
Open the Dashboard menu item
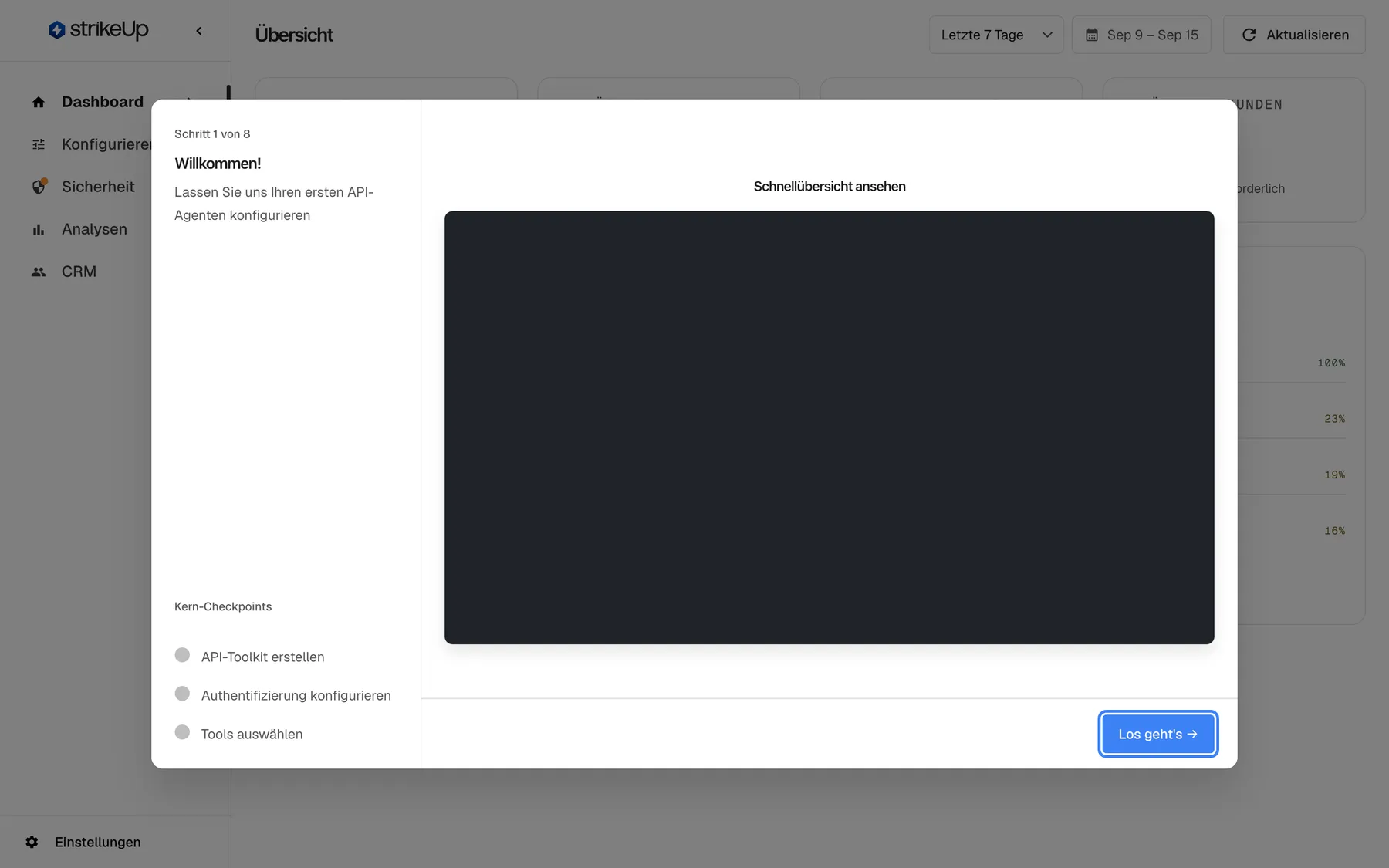[103, 102]
